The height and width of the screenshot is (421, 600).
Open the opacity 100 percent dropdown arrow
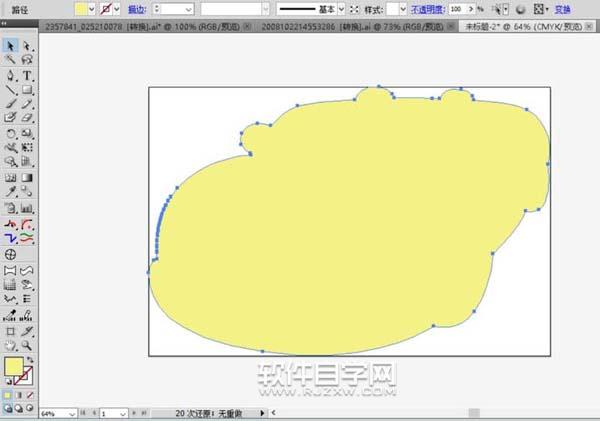469,8
